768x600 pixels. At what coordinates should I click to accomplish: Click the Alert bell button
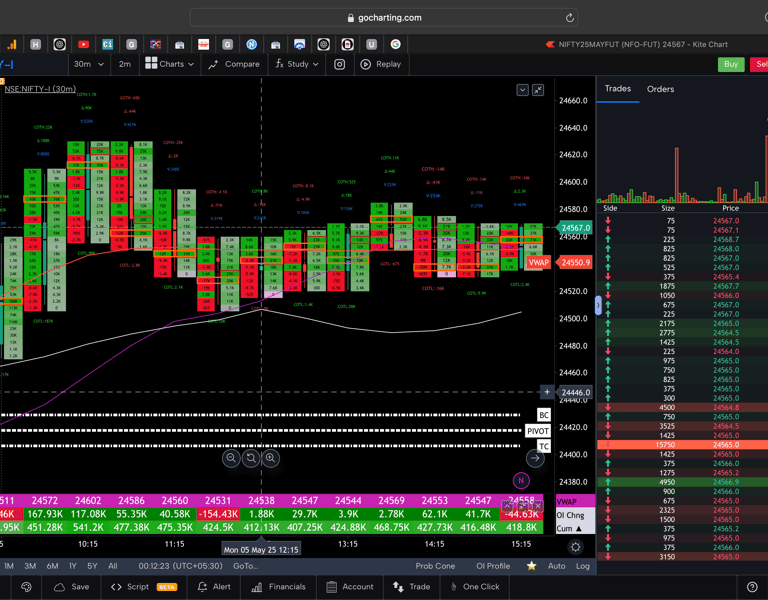tap(214, 587)
